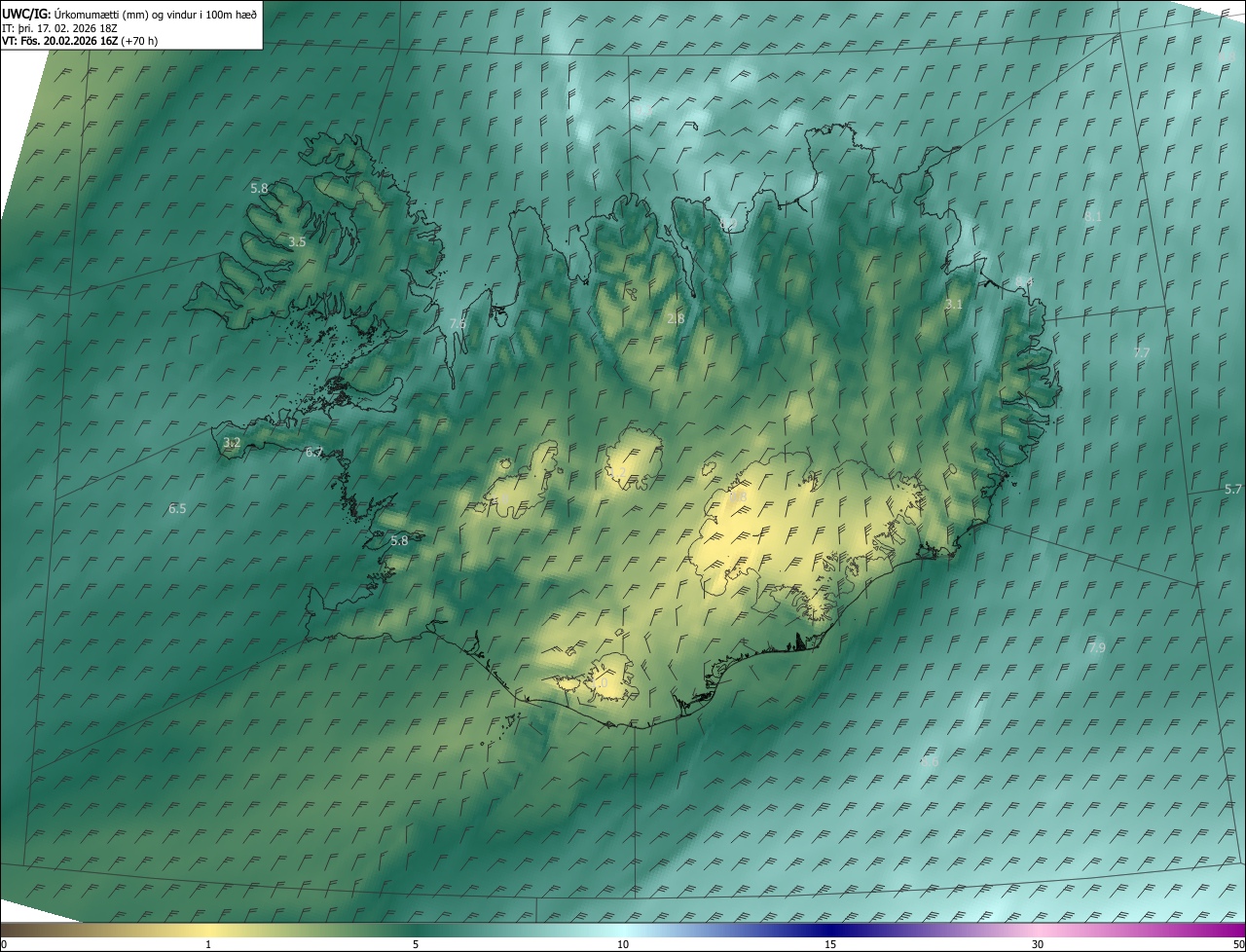This screenshot has height=952, width=1246.
Task: Click the color scale tick labeled 30
Action: pos(1038,944)
